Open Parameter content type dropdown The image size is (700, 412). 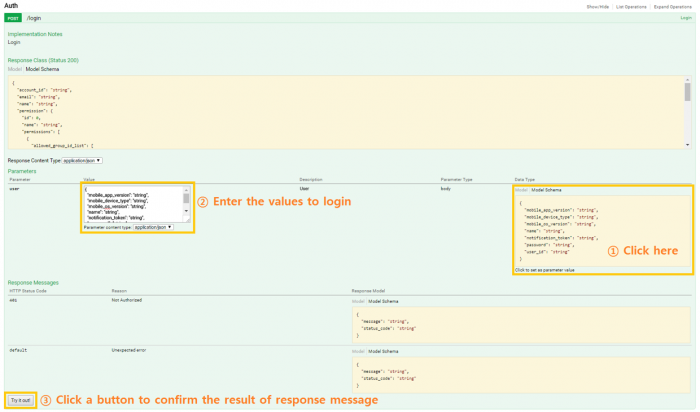coord(154,227)
